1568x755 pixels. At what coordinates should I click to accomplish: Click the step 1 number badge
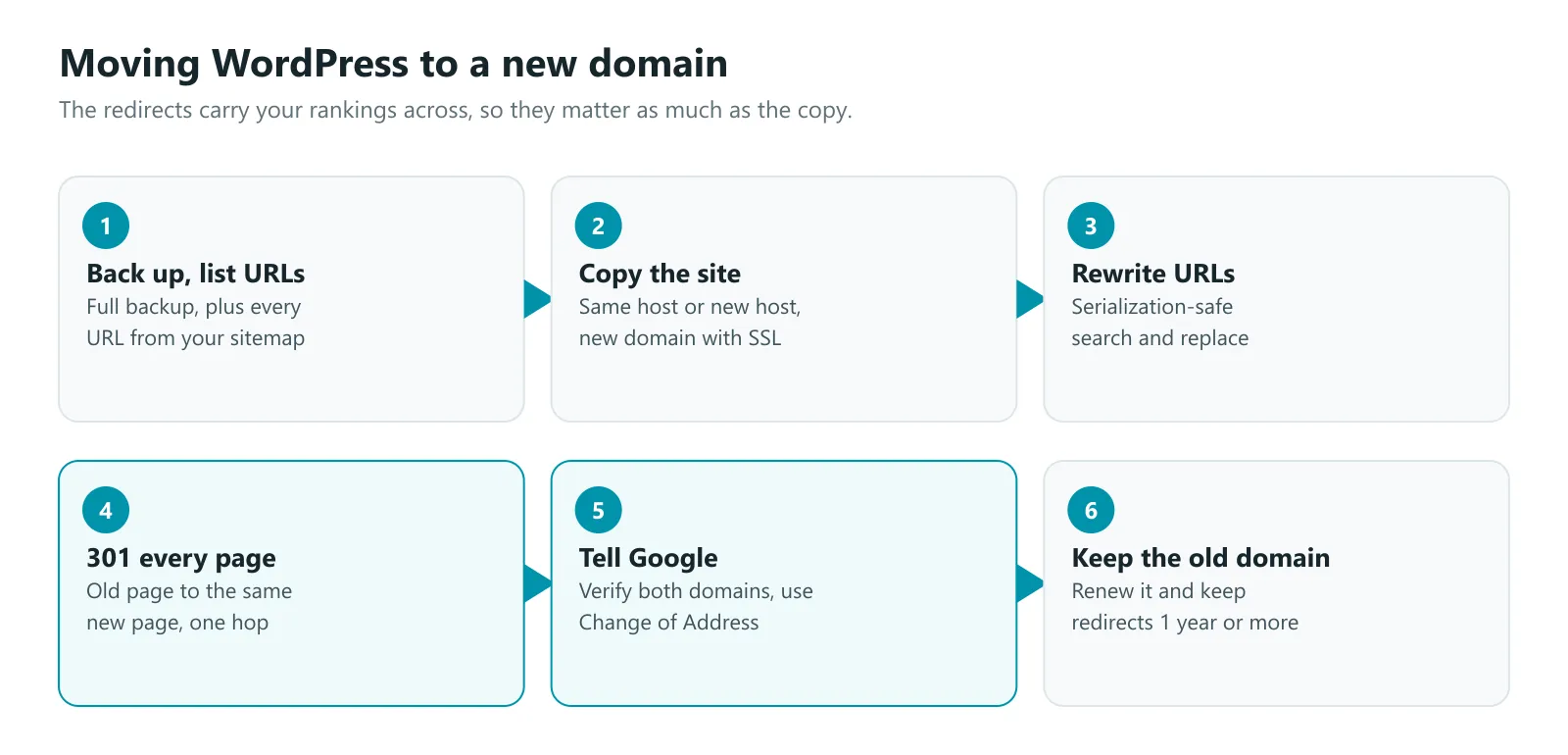pos(106,226)
